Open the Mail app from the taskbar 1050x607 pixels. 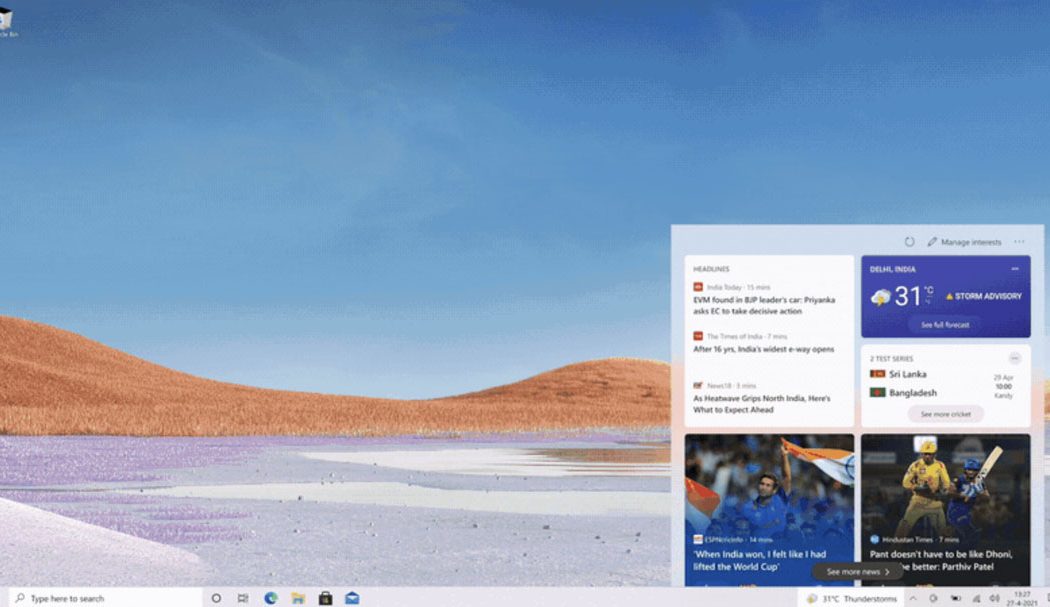tap(352, 598)
